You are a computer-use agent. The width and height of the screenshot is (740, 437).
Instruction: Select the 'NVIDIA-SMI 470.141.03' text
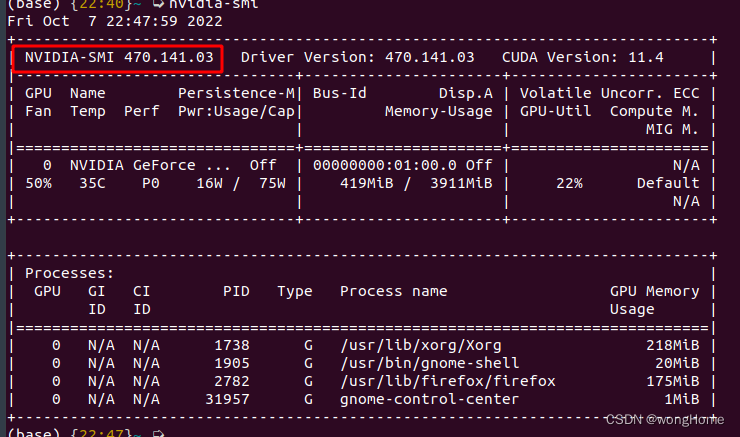click(x=119, y=58)
